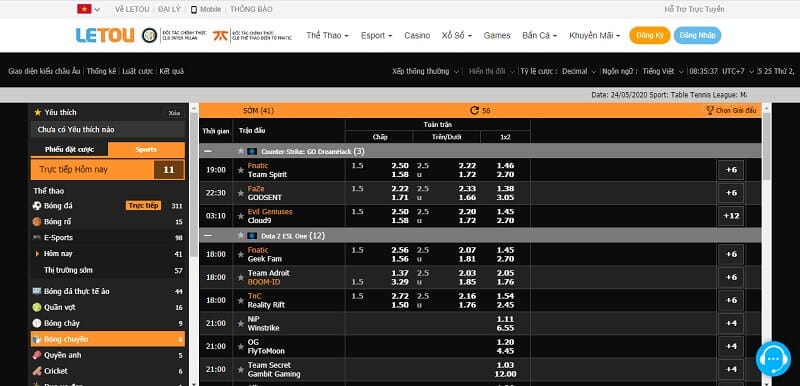Select the Bóng chuyền volleyball category
Screen dimensions: 800x386
[108, 339]
